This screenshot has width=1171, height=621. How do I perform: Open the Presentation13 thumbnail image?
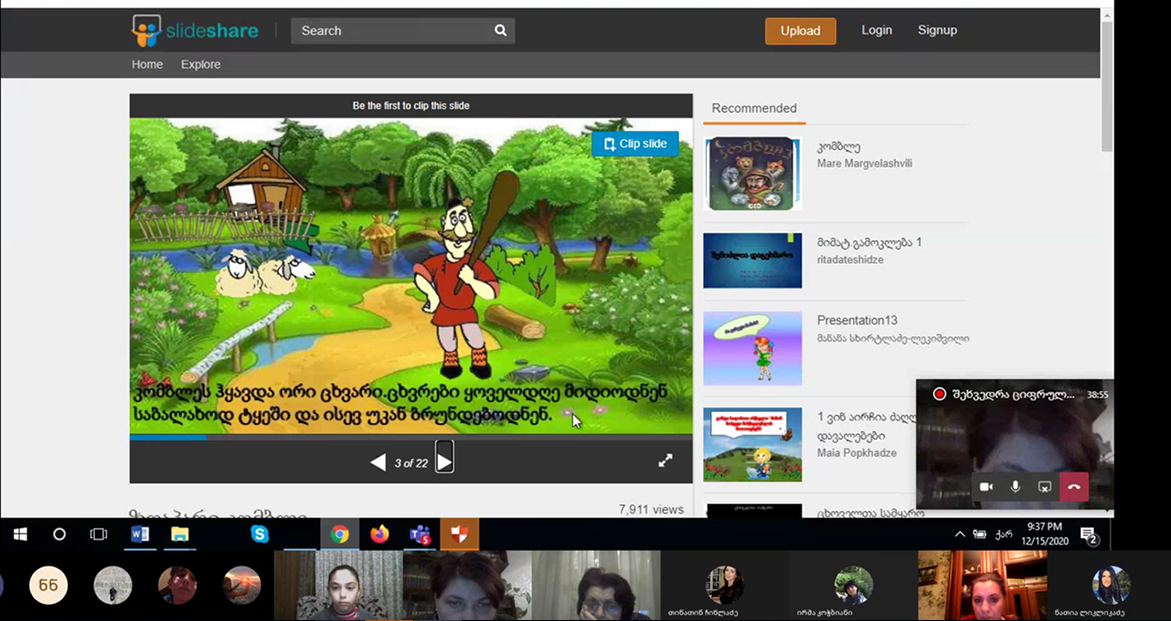pos(753,348)
